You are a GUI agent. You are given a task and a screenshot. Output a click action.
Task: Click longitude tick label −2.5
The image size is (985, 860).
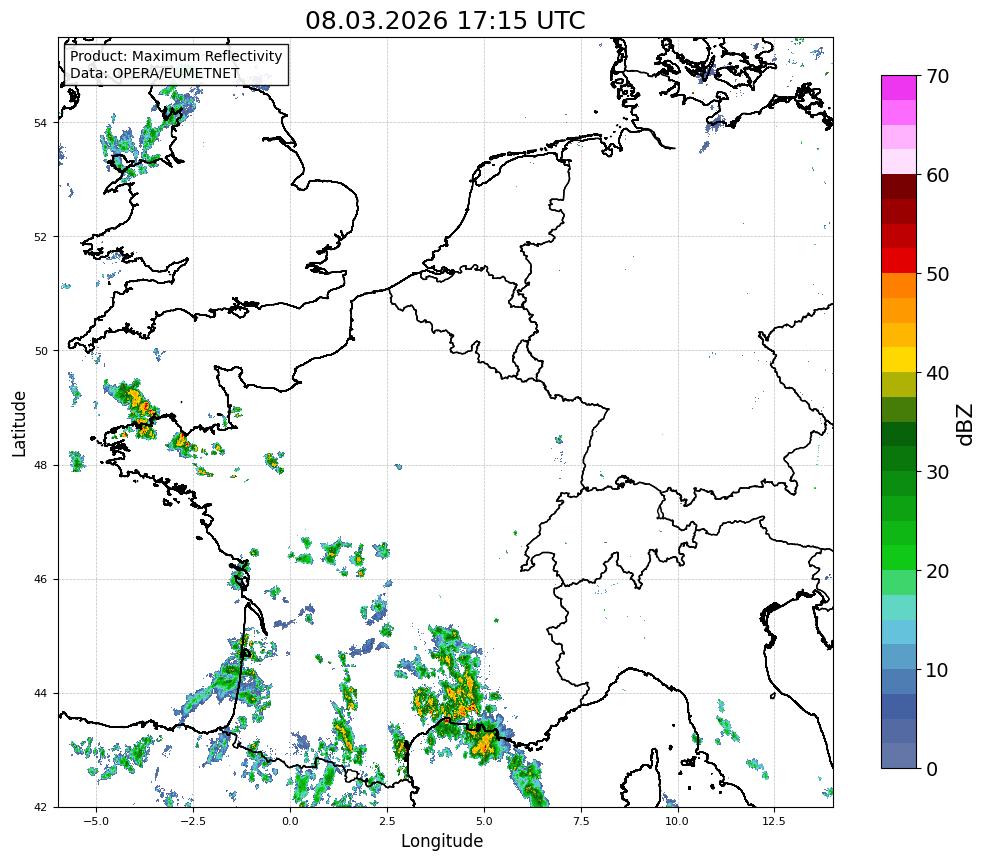pos(193,821)
